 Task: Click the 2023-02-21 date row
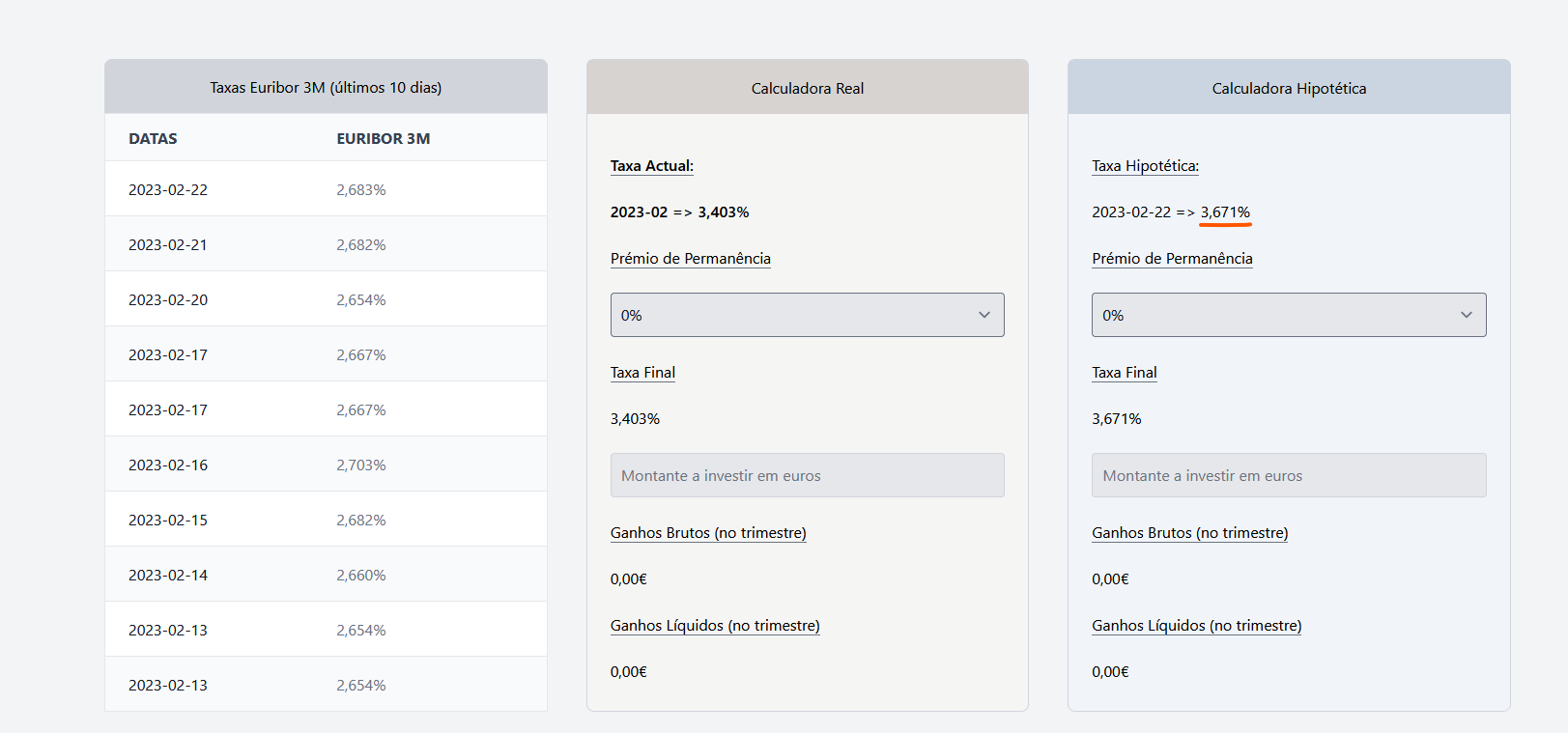pyautogui.click(x=168, y=245)
